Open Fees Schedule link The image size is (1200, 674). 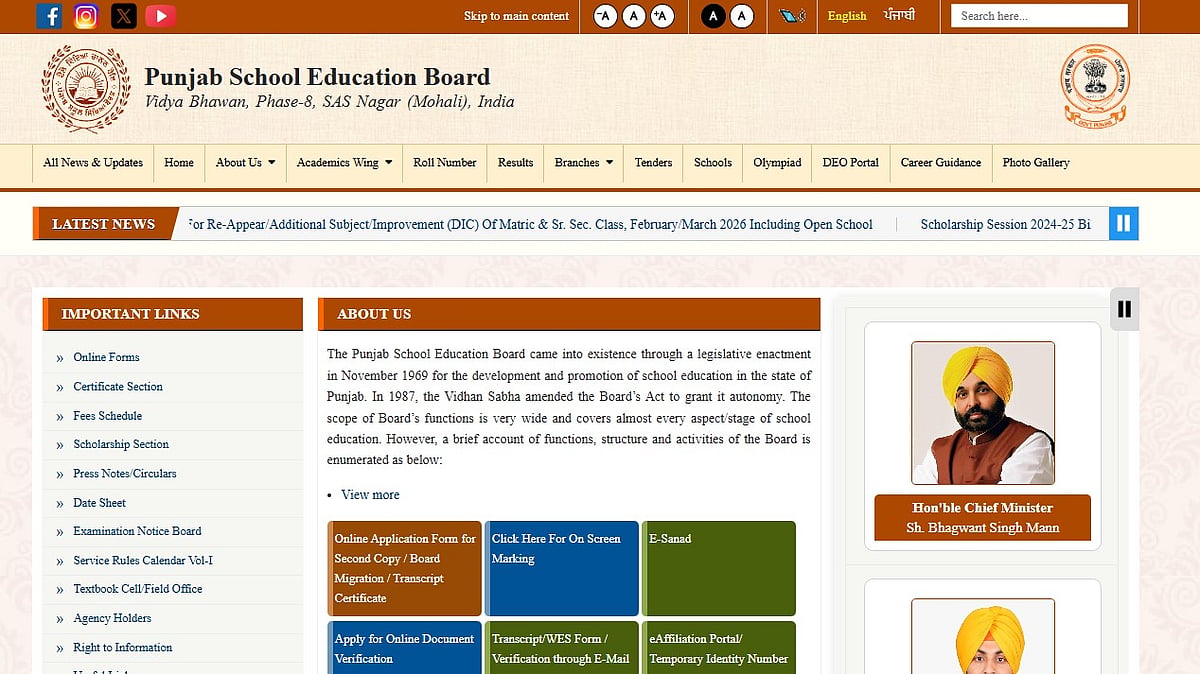(107, 415)
